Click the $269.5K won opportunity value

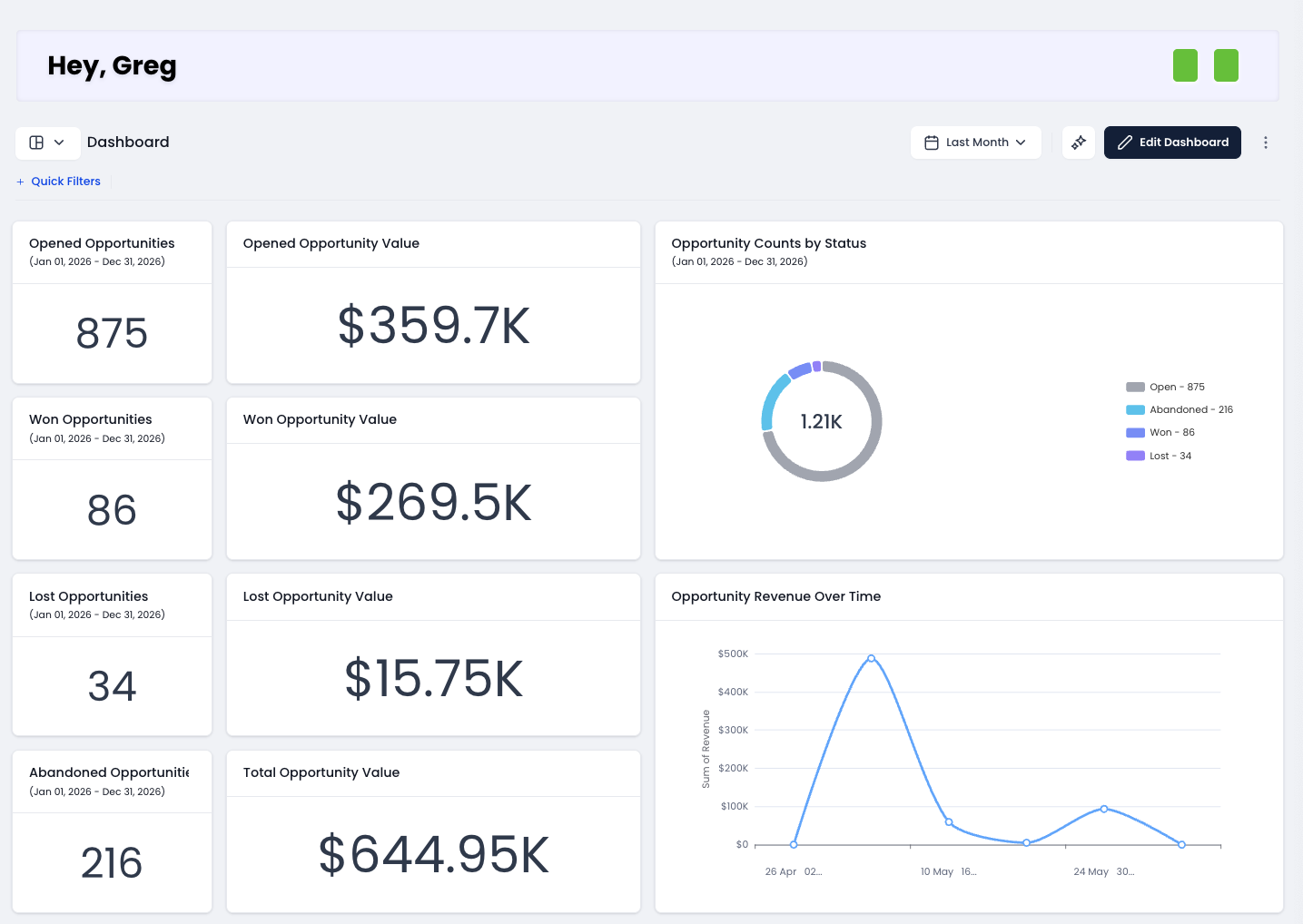[x=433, y=502]
